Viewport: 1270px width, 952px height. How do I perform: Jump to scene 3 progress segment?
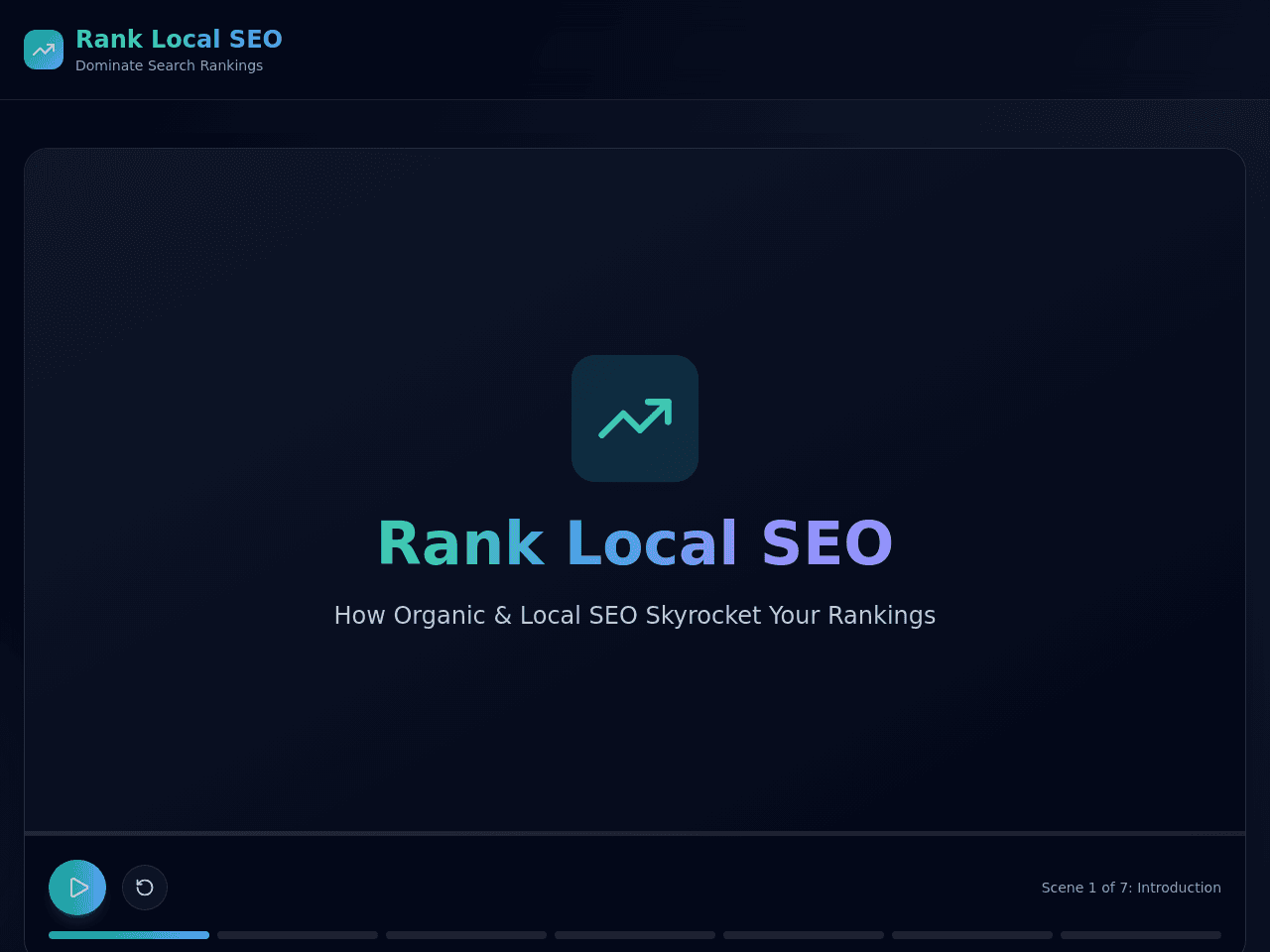(x=466, y=935)
